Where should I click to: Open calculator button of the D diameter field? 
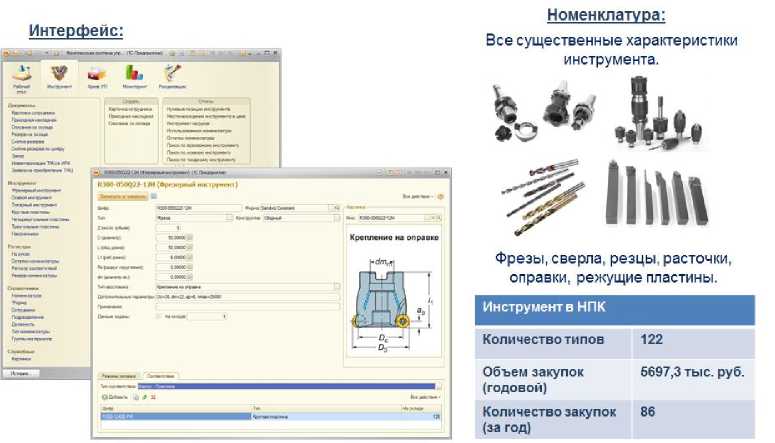point(190,238)
